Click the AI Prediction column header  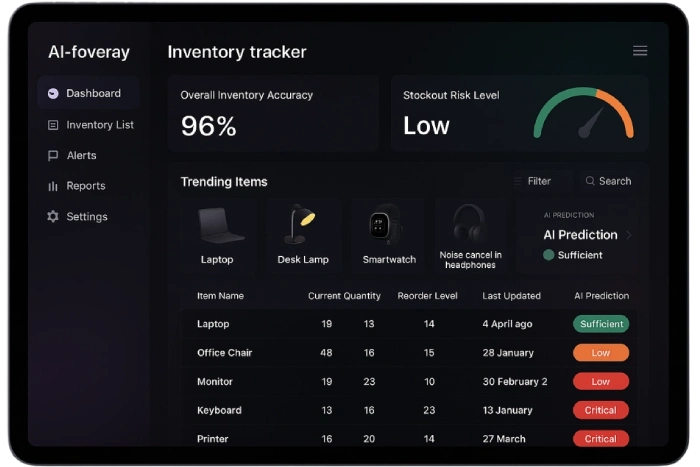(x=601, y=296)
